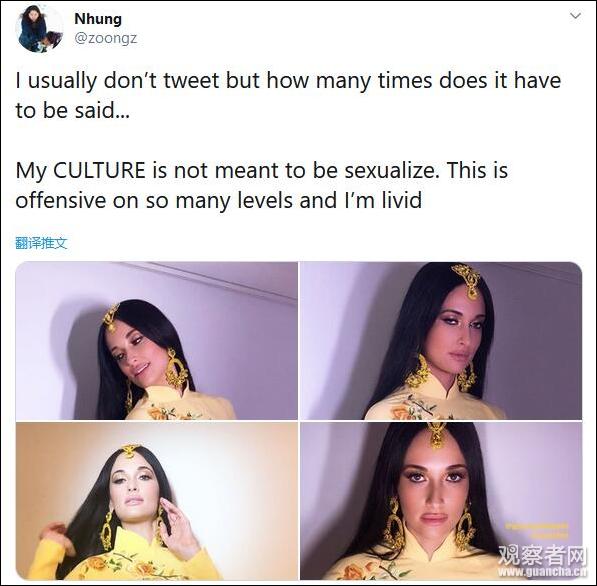Open the top-right photo of the tweet

(x=441, y=341)
